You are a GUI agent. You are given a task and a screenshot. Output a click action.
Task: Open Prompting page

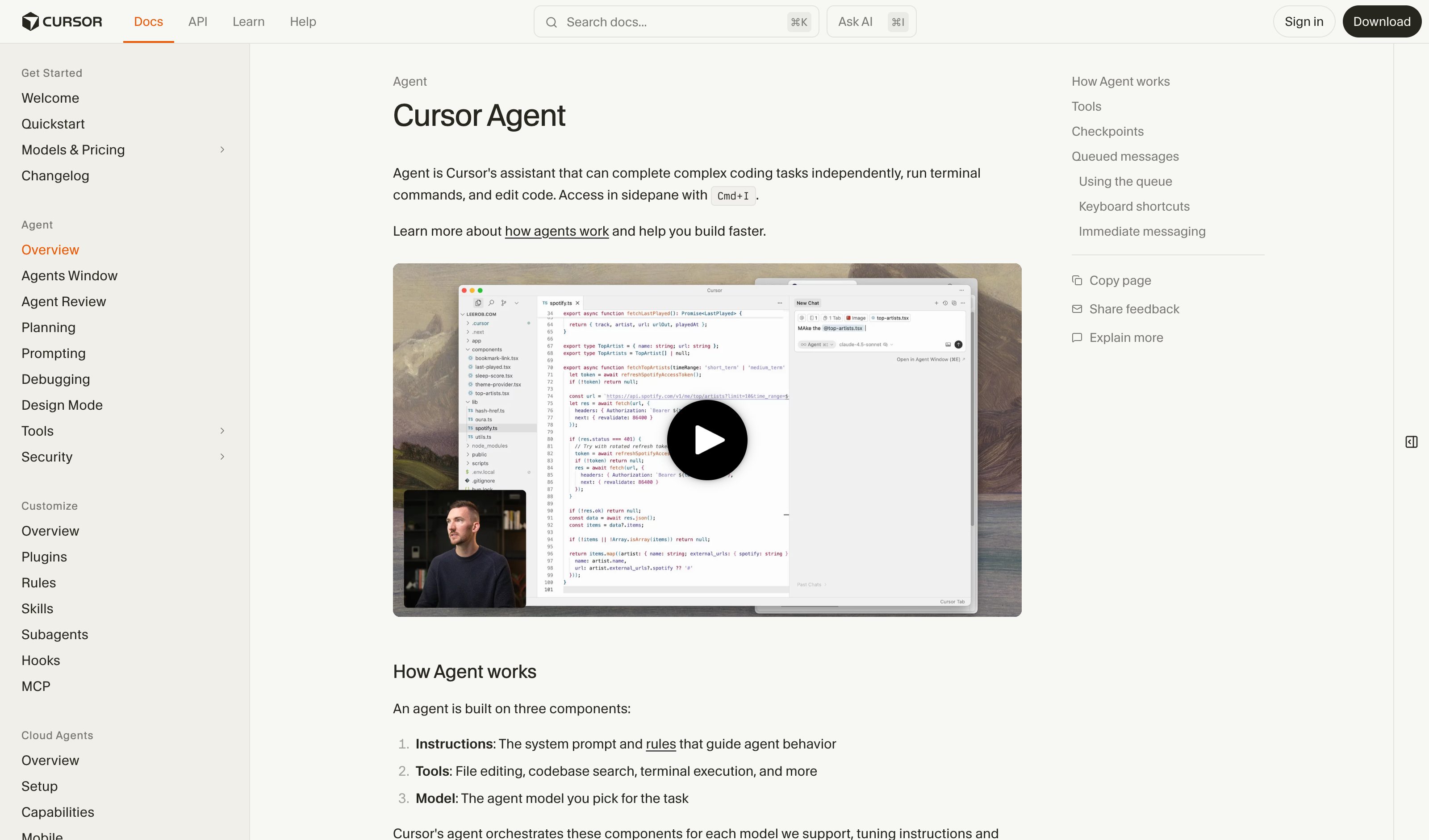point(54,353)
